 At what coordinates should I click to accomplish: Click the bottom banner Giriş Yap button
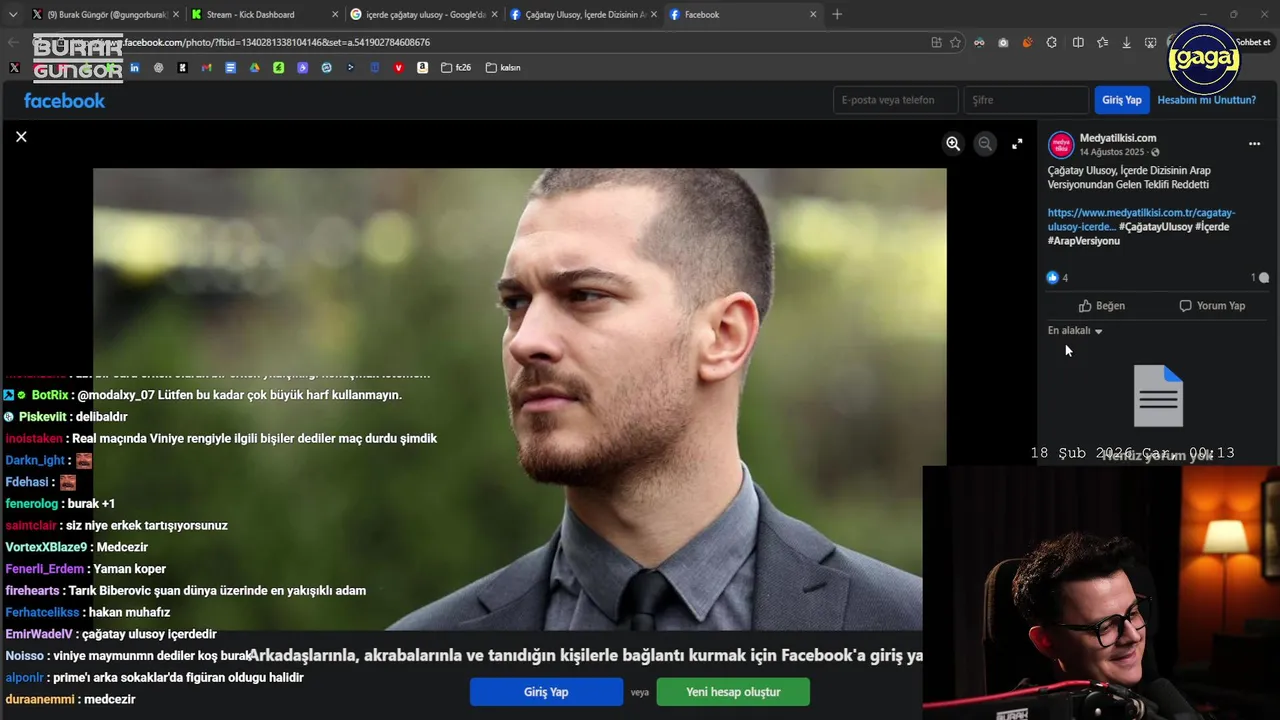[x=546, y=692]
